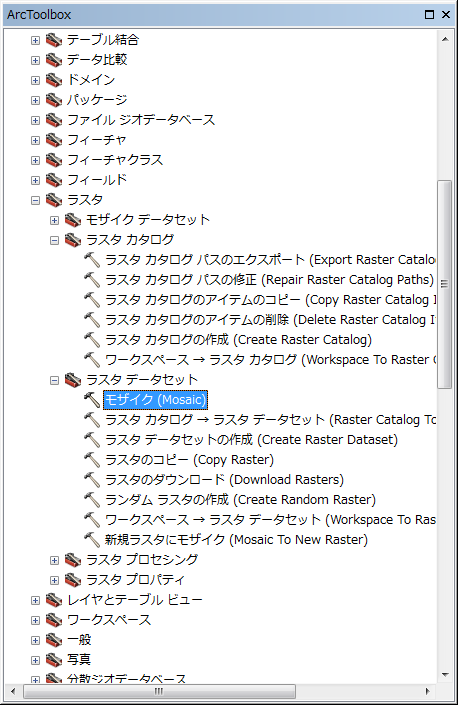
Task: Click hammer icon of Copy Raster Catalog Items
Action: [92, 300]
